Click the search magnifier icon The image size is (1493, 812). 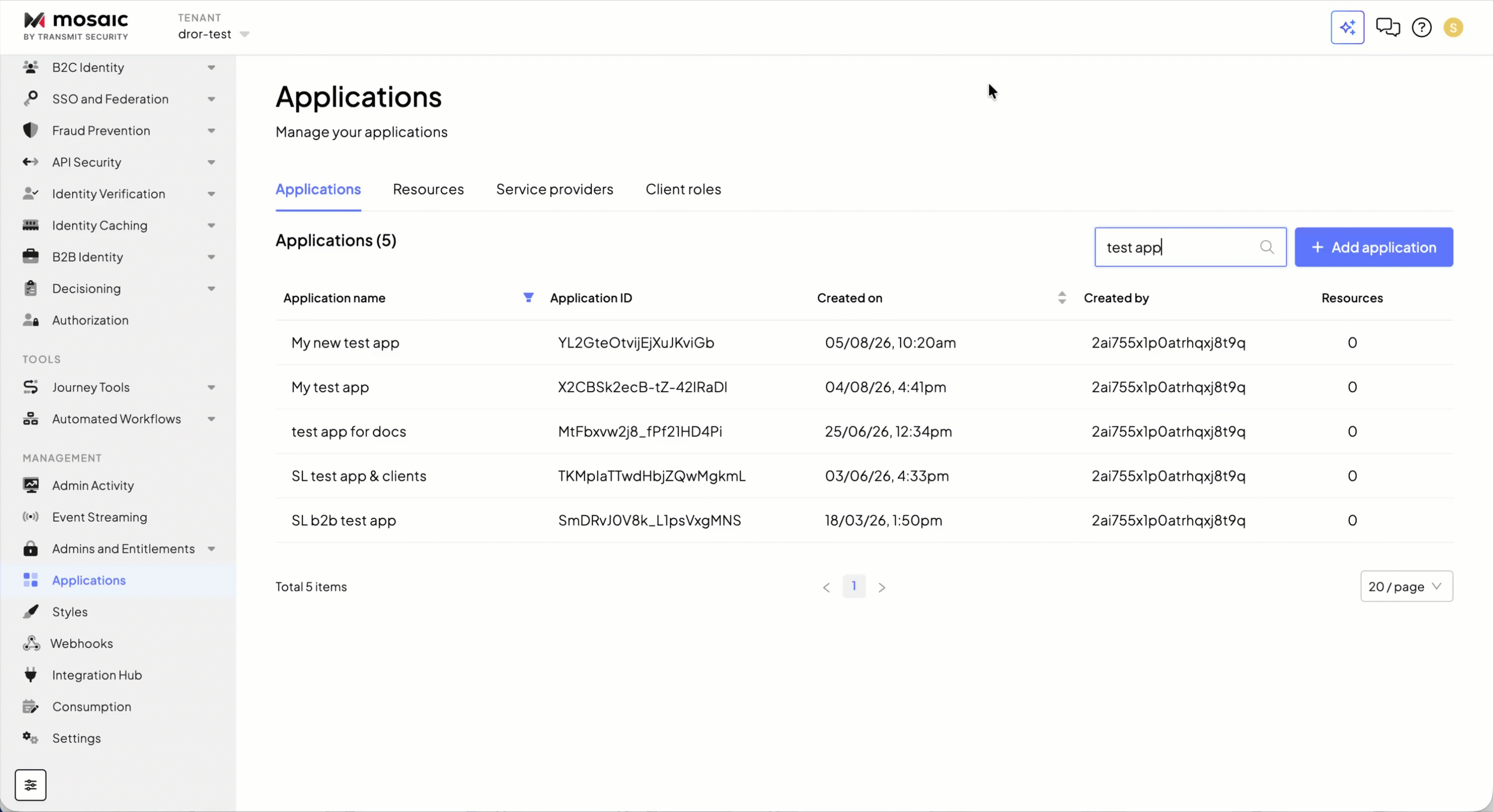coord(1267,247)
